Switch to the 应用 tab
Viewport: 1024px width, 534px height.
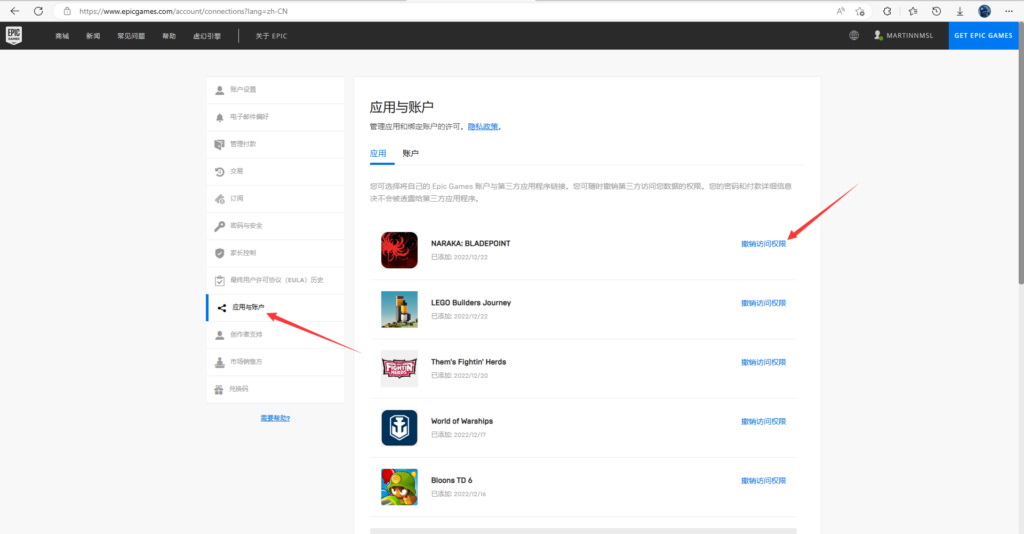pyautogui.click(x=378, y=154)
